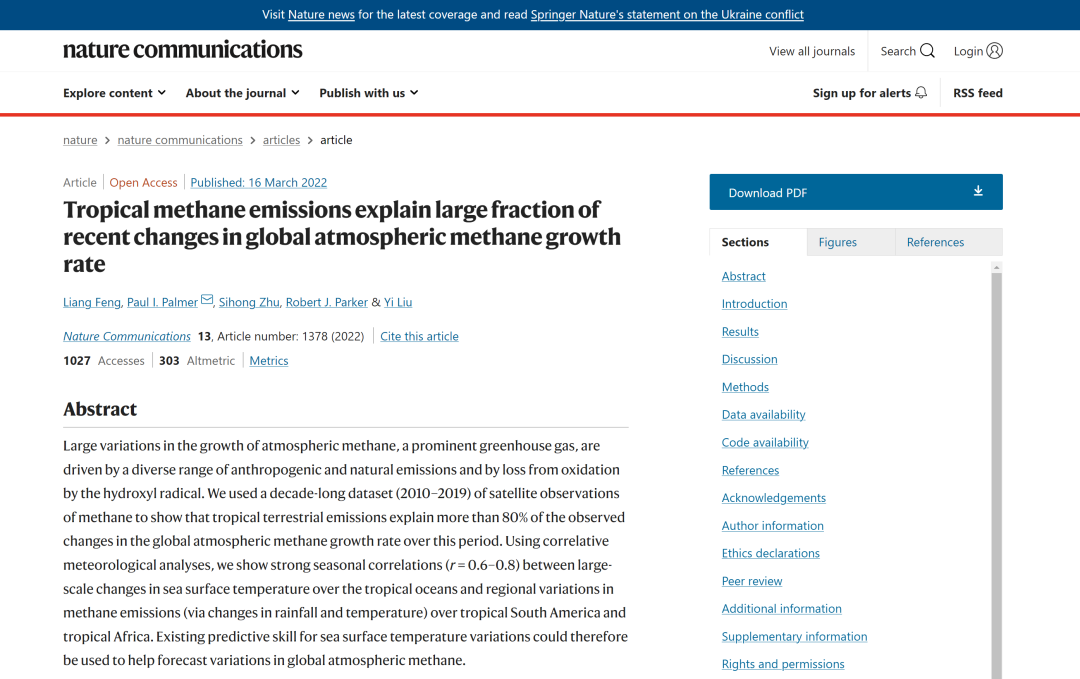Click the download arrow icon on Download PDF
Image resolution: width=1080 pixels, height=679 pixels.
[978, 191]
